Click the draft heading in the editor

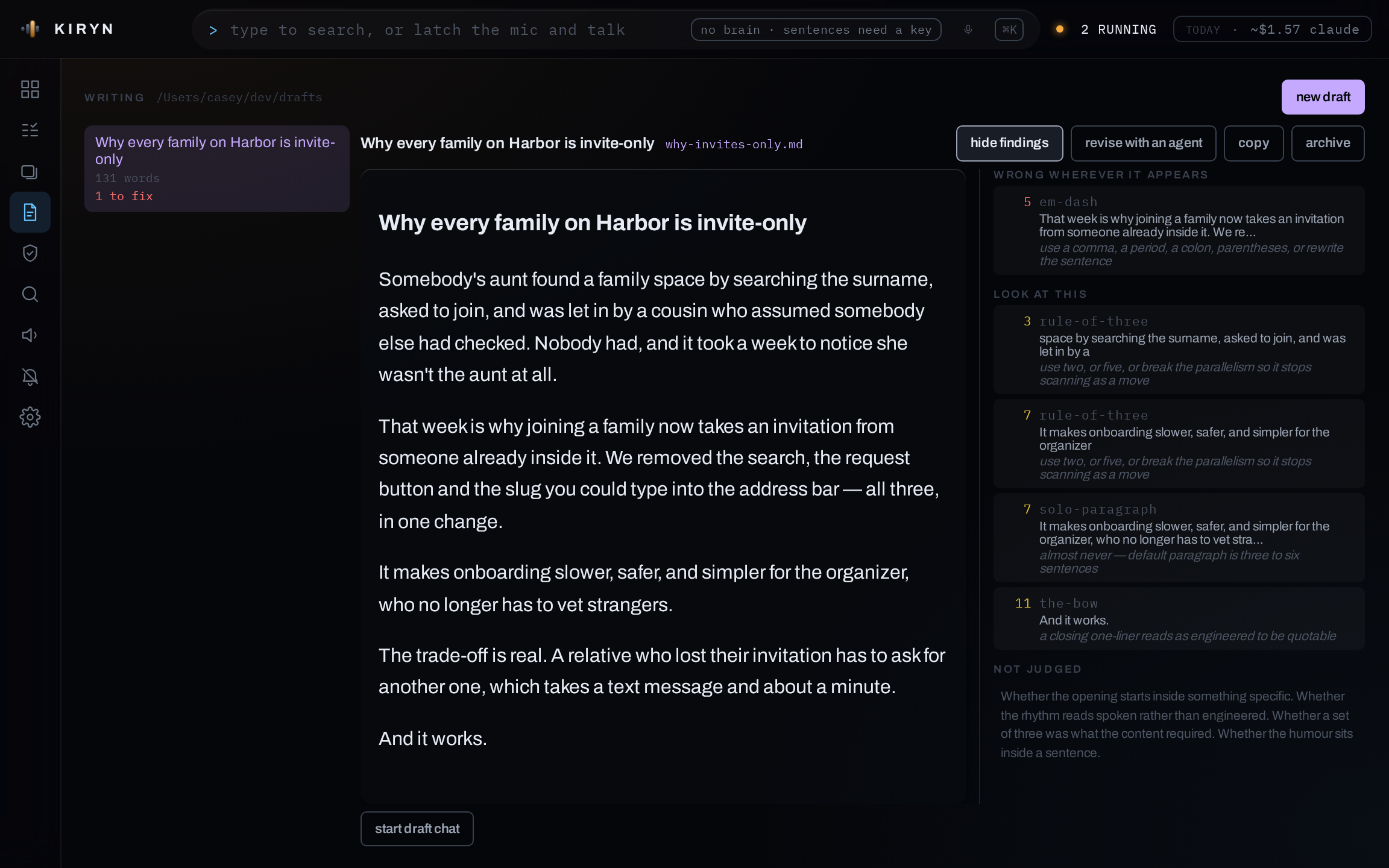click(593, 223)
